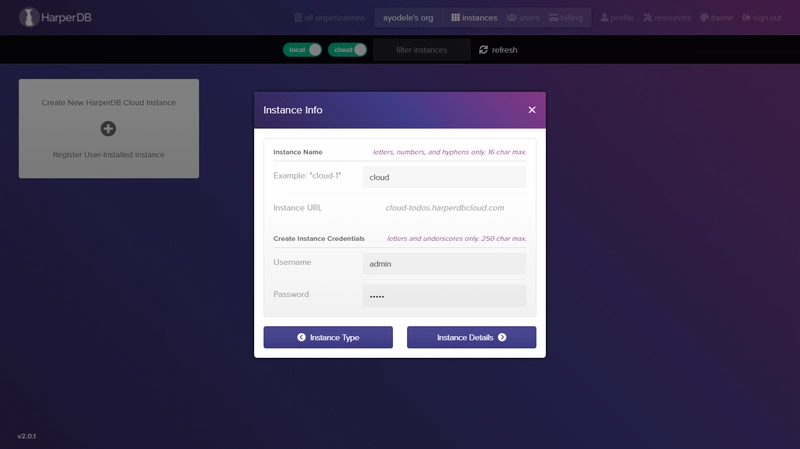Image resolution: width=800 pixels, height=449 pixels.
Task: Click the plus icon to add instance
Action: [x=108, y=129]
